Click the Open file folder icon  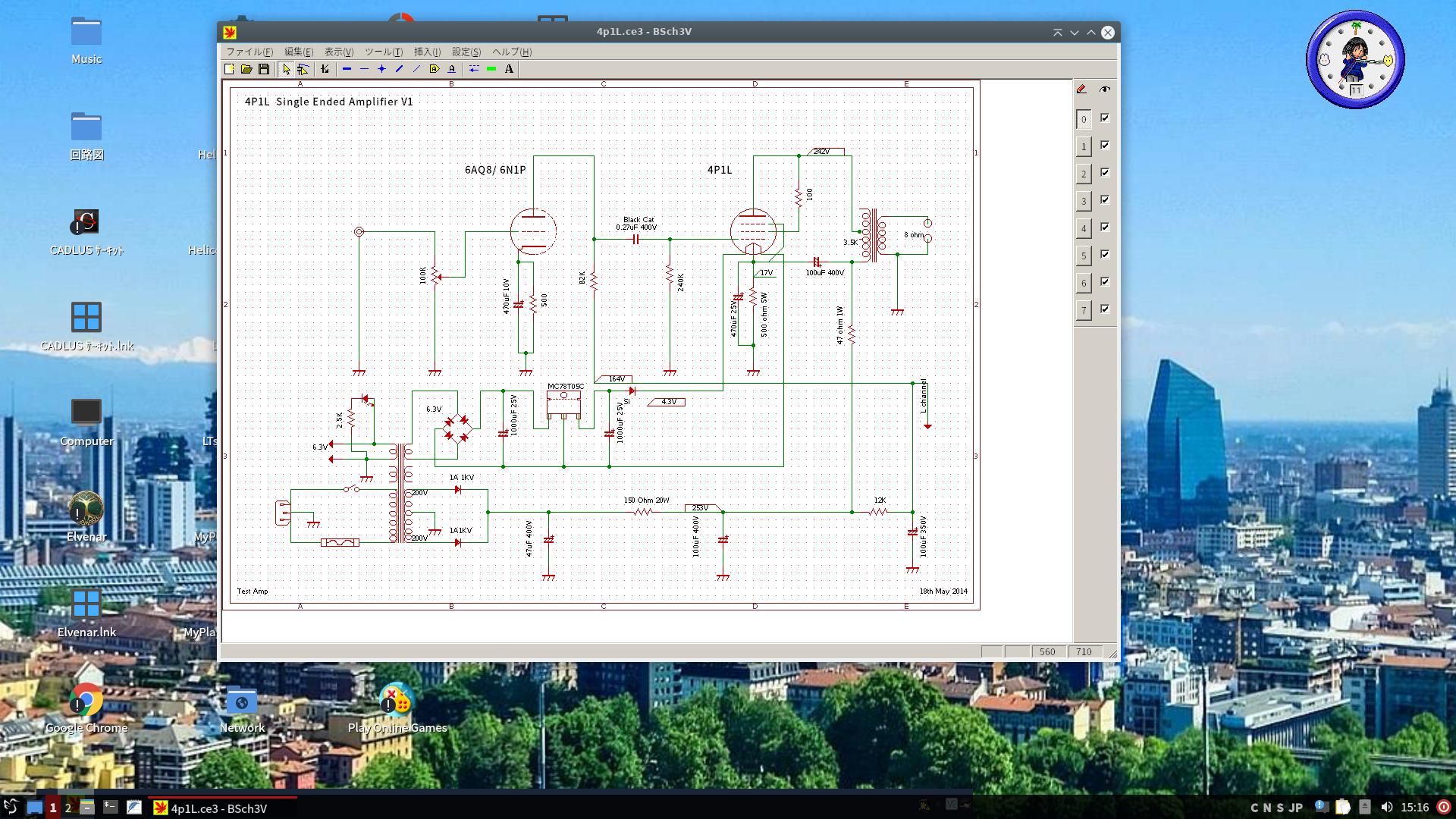point(246,69)
